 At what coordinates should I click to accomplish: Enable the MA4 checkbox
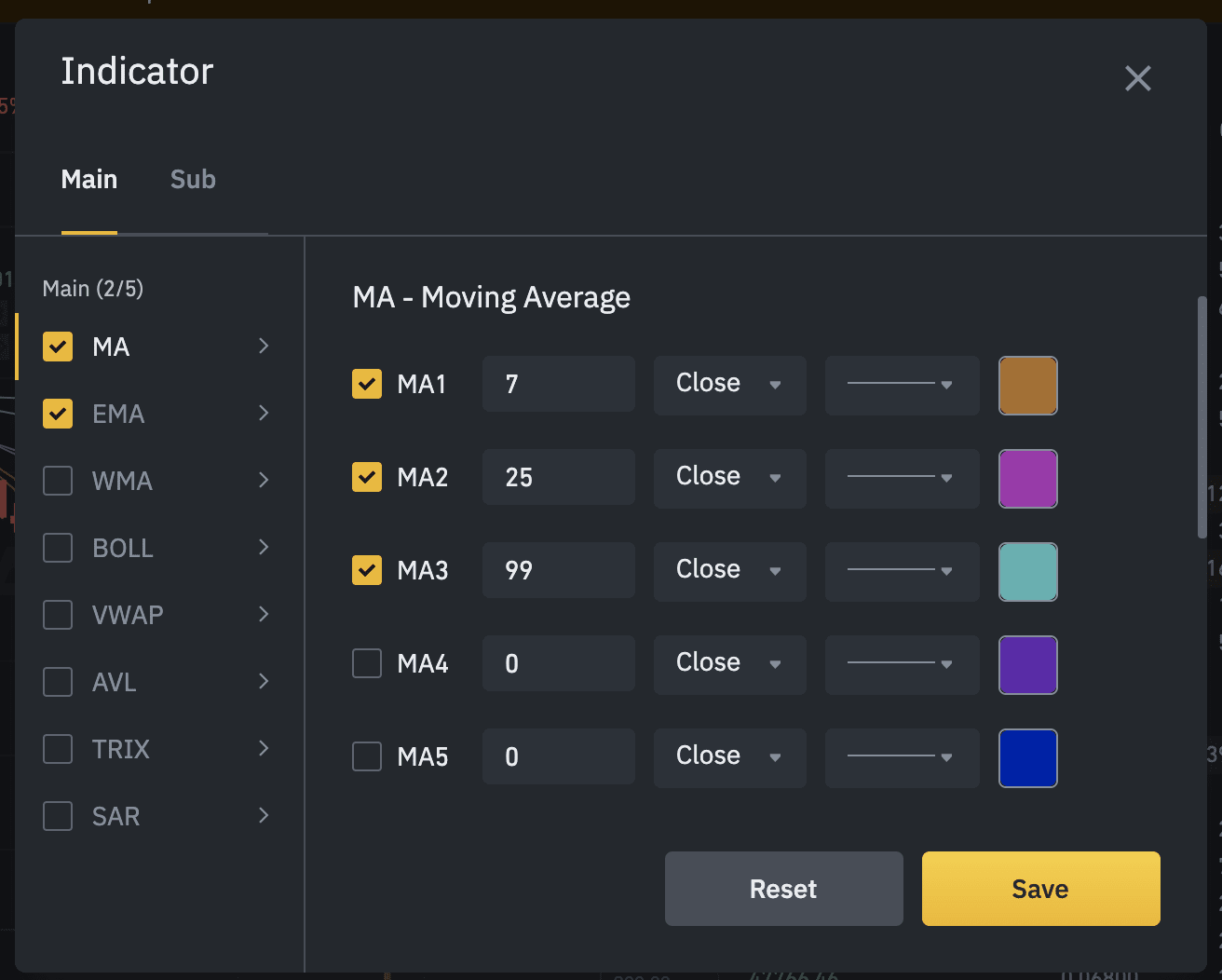tap(367, 663)
